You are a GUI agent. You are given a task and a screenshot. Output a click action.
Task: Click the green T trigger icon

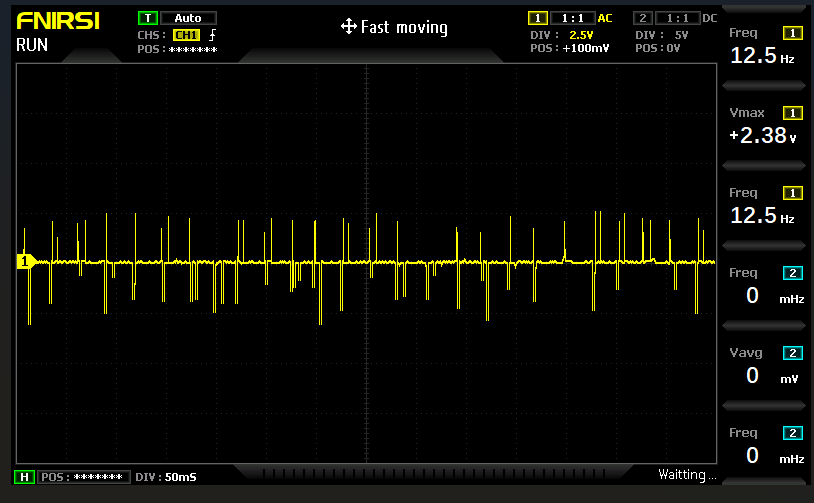tap(148, 18)
